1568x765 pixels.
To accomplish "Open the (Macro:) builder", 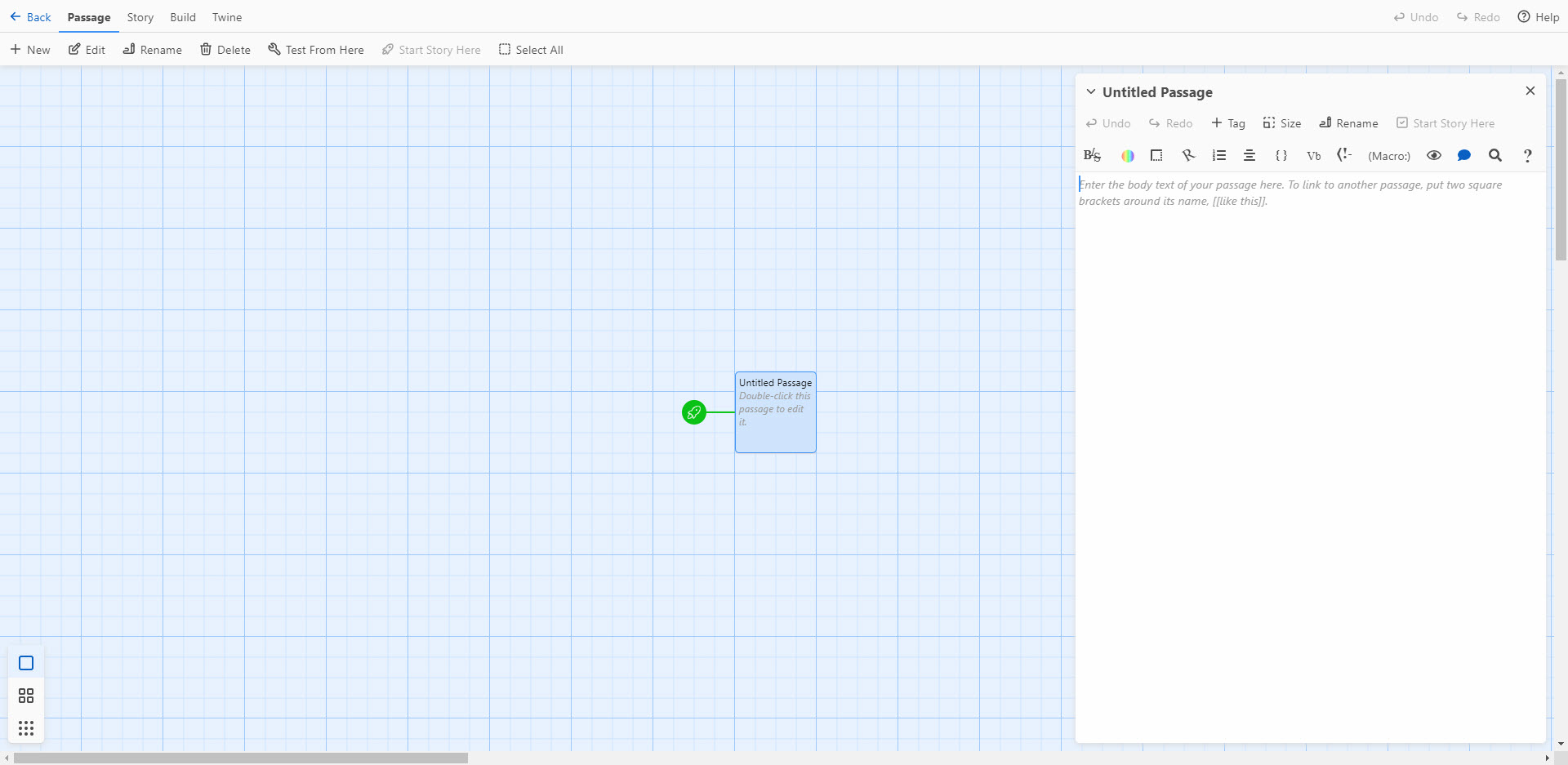I will (1388, 156).
